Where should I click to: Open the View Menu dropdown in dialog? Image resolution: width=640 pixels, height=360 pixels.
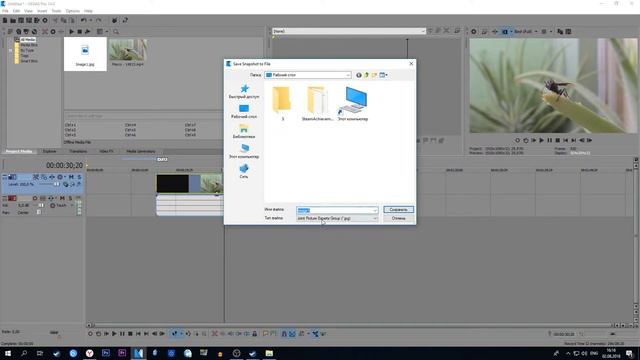tap(383, 75)
